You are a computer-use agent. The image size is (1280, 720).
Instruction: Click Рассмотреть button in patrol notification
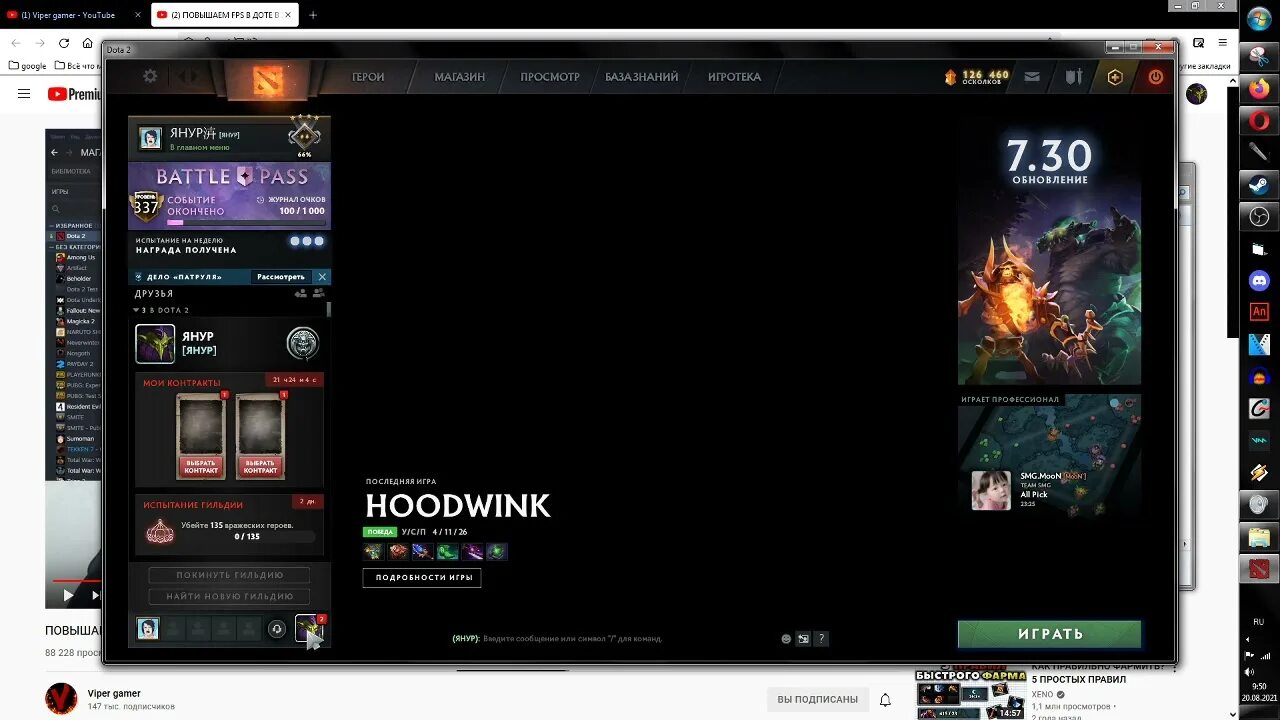click(x=281, y=277)
